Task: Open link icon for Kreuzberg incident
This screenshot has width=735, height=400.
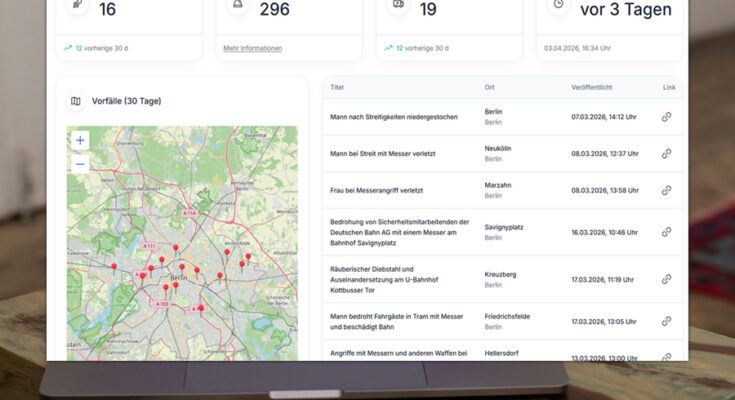Action: [x=667, y=279]
